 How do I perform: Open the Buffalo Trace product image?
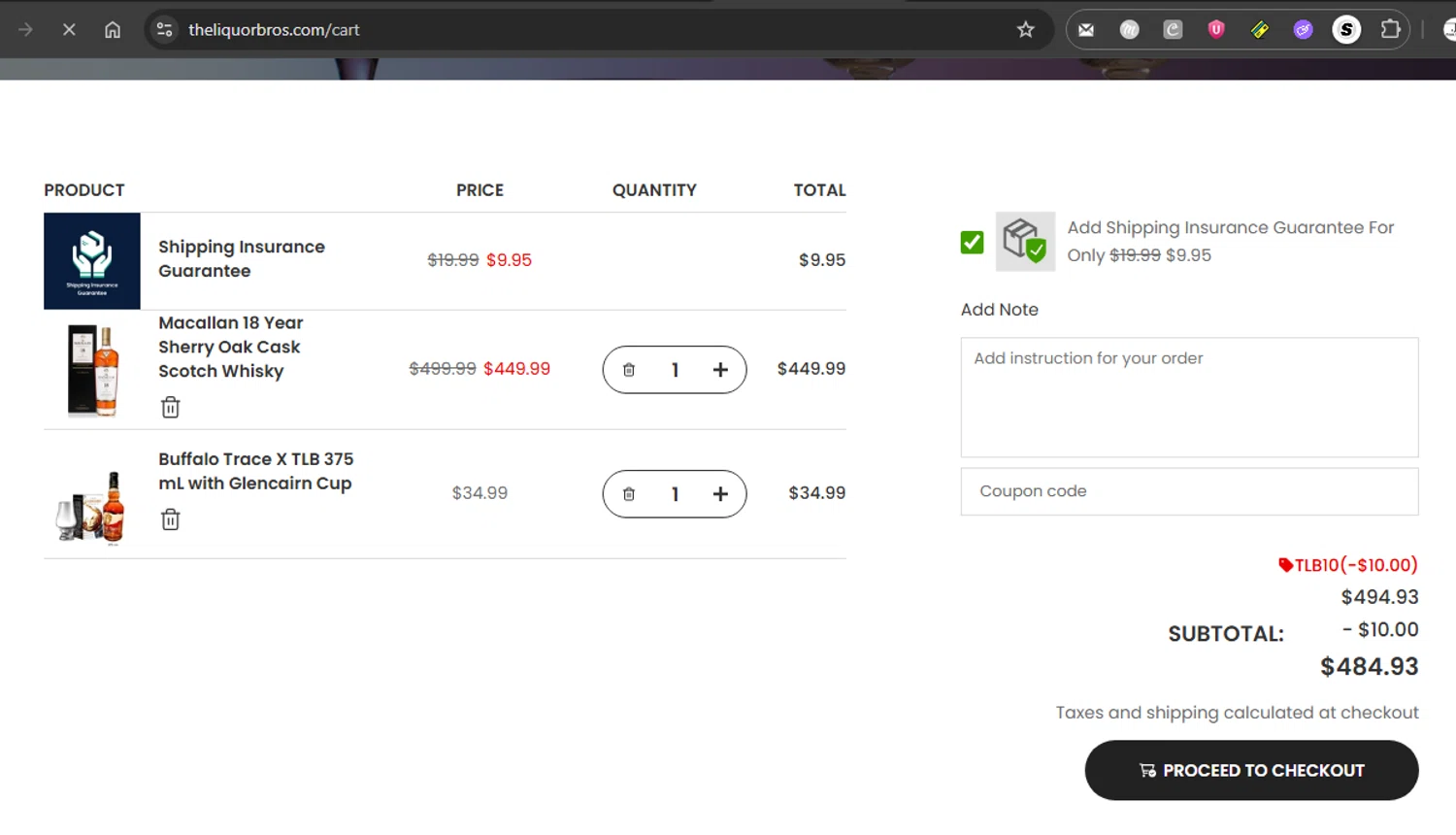[x=92, y=507]
